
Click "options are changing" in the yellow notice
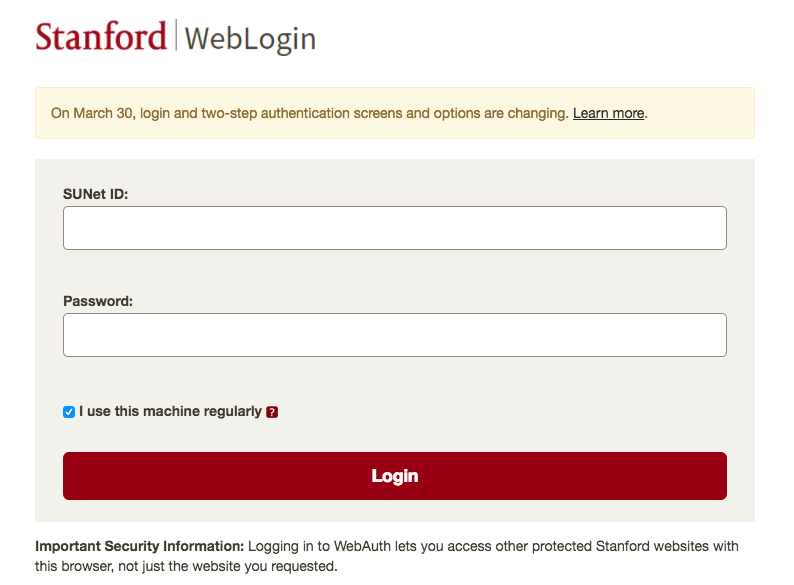click(x=500, y=113)
